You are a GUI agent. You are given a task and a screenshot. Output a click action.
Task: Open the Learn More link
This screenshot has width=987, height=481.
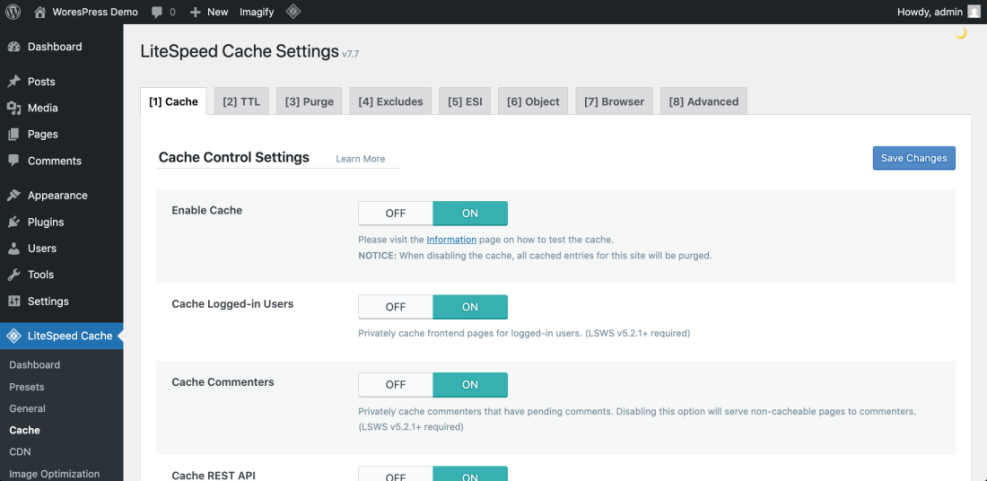(360, 159)
